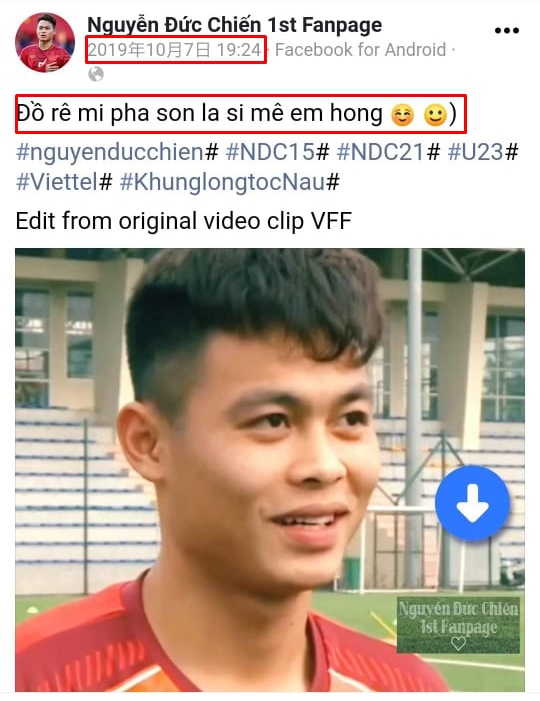Screen dimensions: 540x701
Task: Click the Edit from original video clip text
Action: [x=183, y=221]
